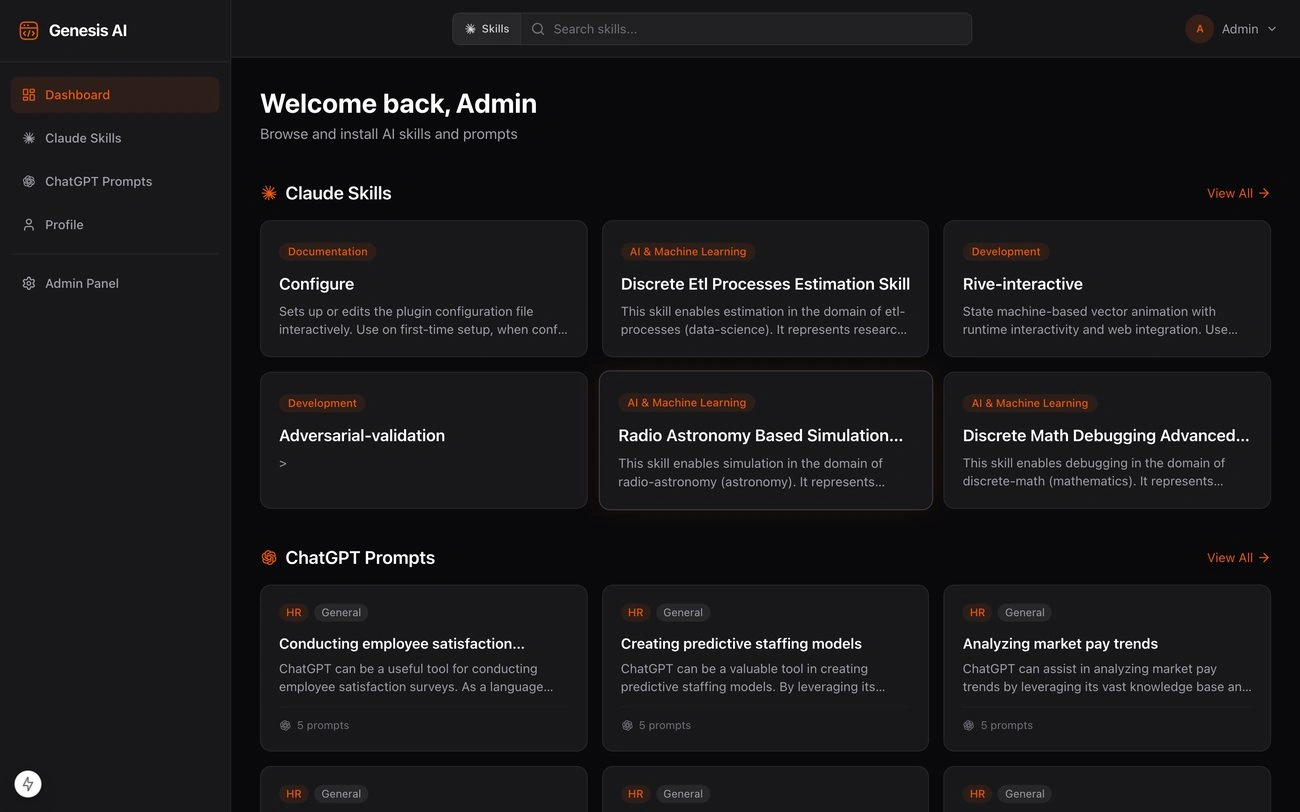Click the orange 'A' admin avatar

[1200, 29]
